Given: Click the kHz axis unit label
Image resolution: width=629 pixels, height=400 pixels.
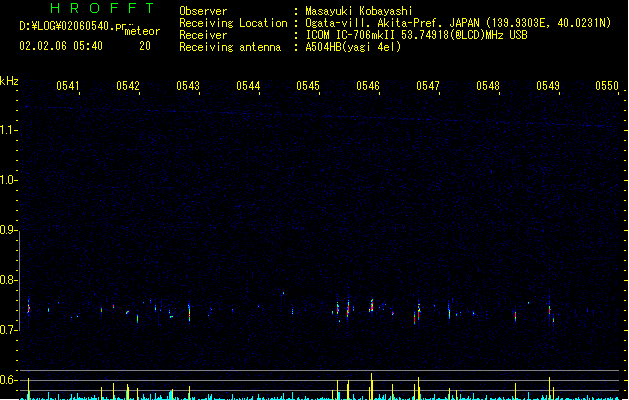Looking at the screenshot, I should pyautogui.click(x=9, y=81).
